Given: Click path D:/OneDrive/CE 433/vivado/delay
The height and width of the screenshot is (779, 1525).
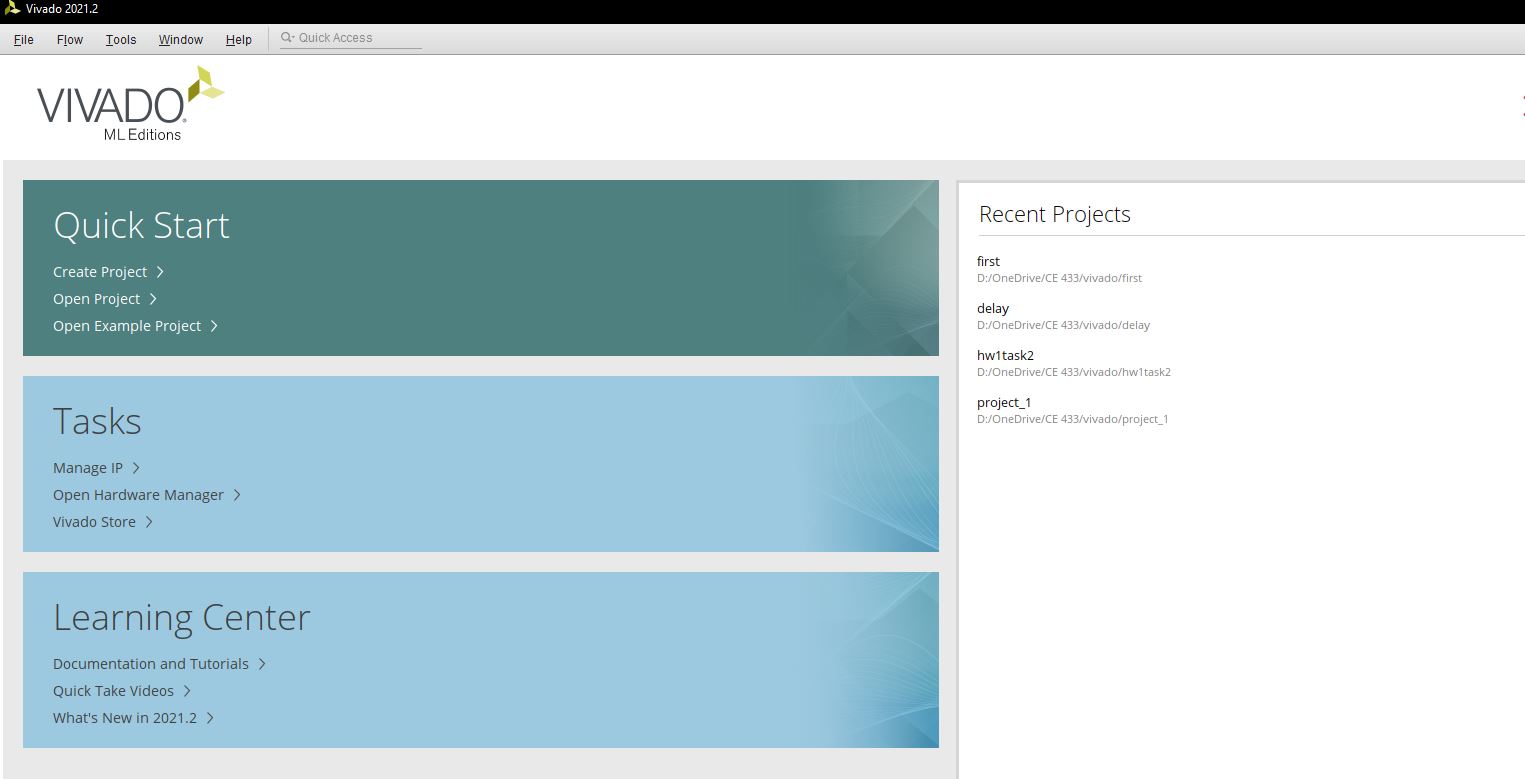Looking at the screenshot, I should point(1063,325).
